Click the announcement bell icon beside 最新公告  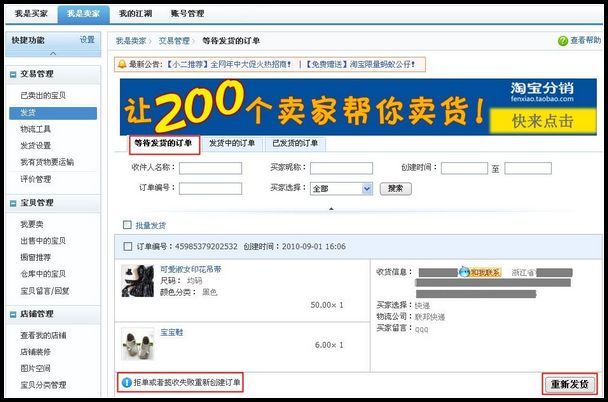122,65
